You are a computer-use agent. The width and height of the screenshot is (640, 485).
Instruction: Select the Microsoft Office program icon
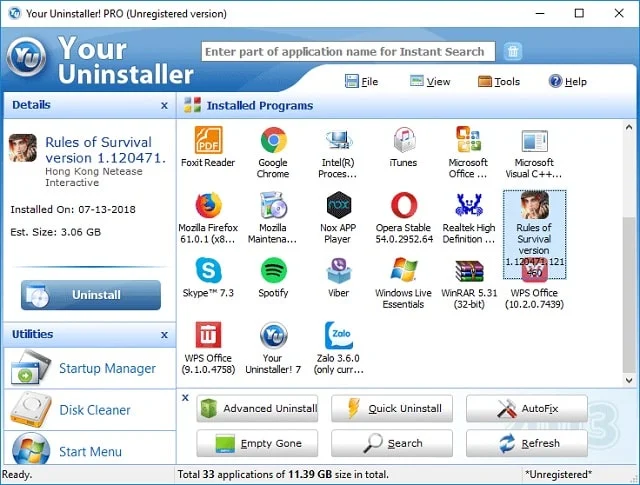[469, 139]
